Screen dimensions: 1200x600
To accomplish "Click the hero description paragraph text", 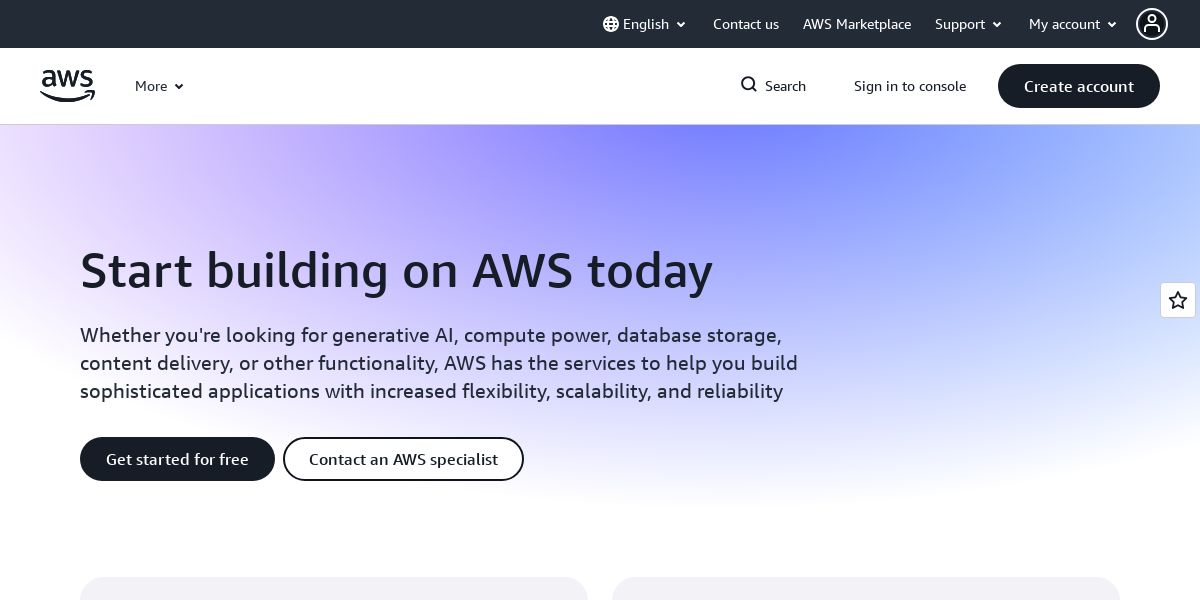I will (439, 363).
